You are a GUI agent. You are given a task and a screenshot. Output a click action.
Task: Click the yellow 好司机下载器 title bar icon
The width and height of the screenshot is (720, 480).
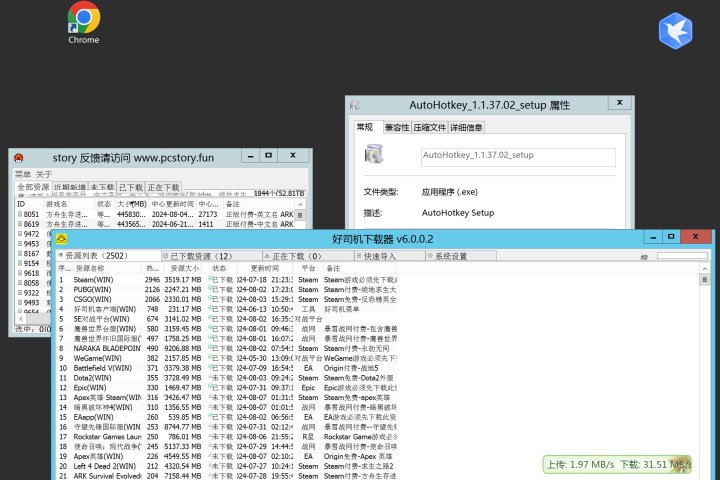(x=62, y=239)
